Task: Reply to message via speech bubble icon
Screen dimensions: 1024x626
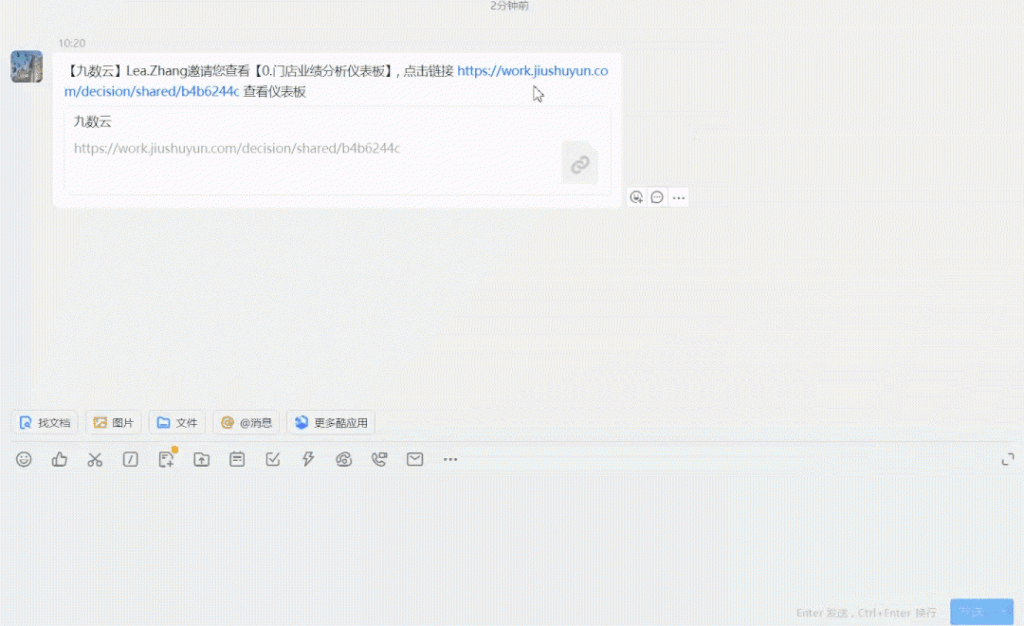Action: coord(657,197)
